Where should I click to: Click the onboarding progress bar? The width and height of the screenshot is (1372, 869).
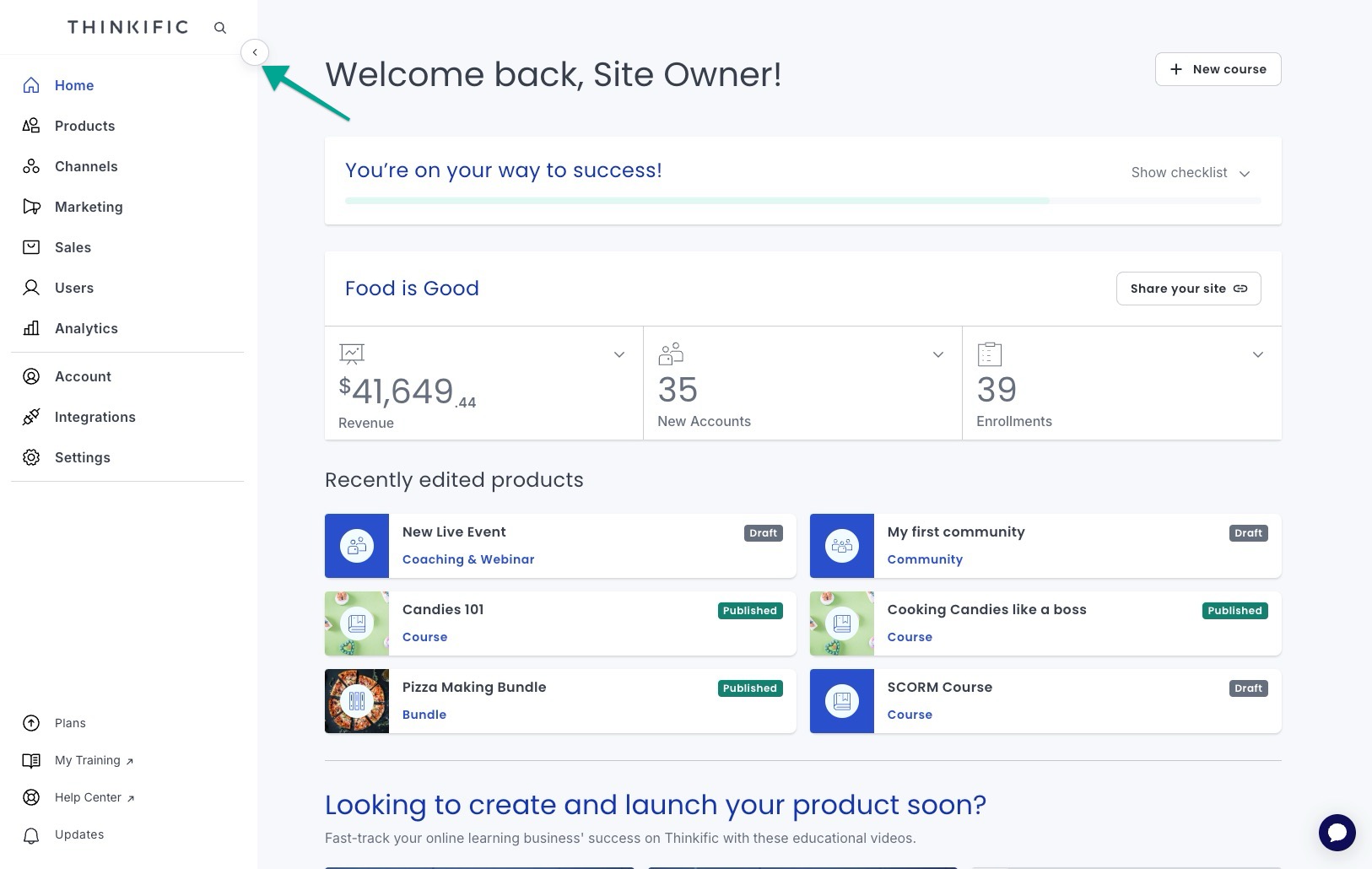[x=802, y=201]
